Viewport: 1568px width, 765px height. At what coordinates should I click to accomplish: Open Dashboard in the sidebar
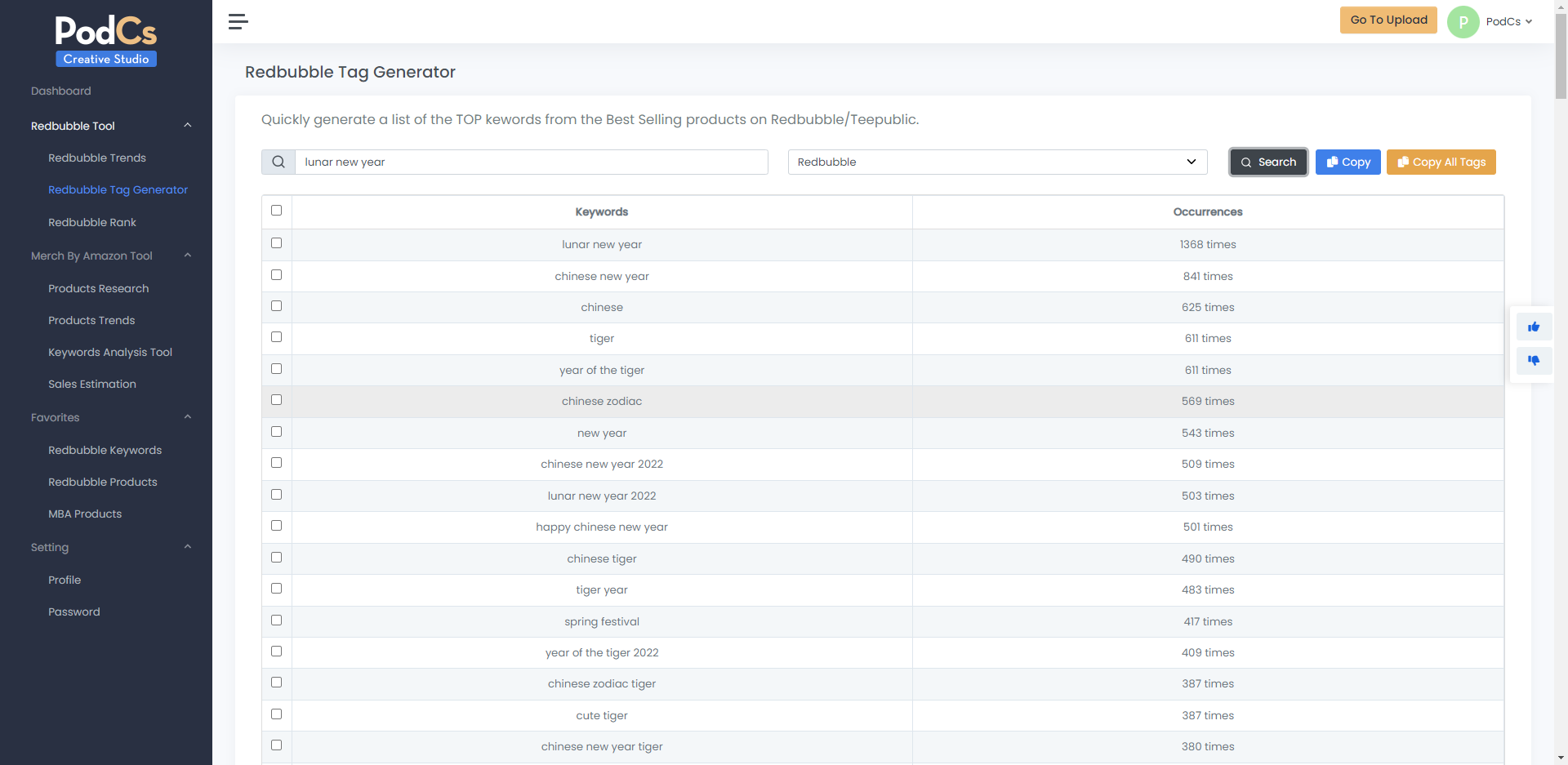61,91
